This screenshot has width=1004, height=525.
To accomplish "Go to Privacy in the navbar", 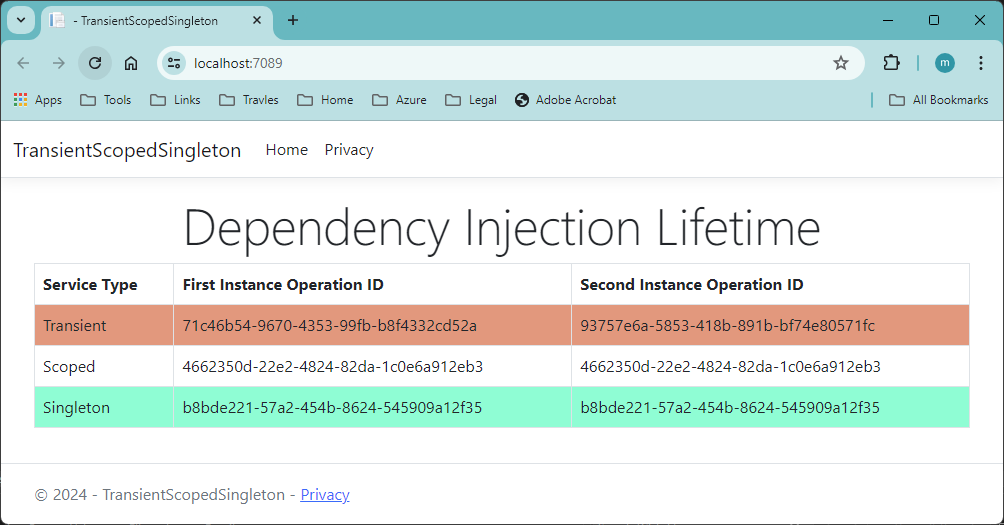I will 349,150.
